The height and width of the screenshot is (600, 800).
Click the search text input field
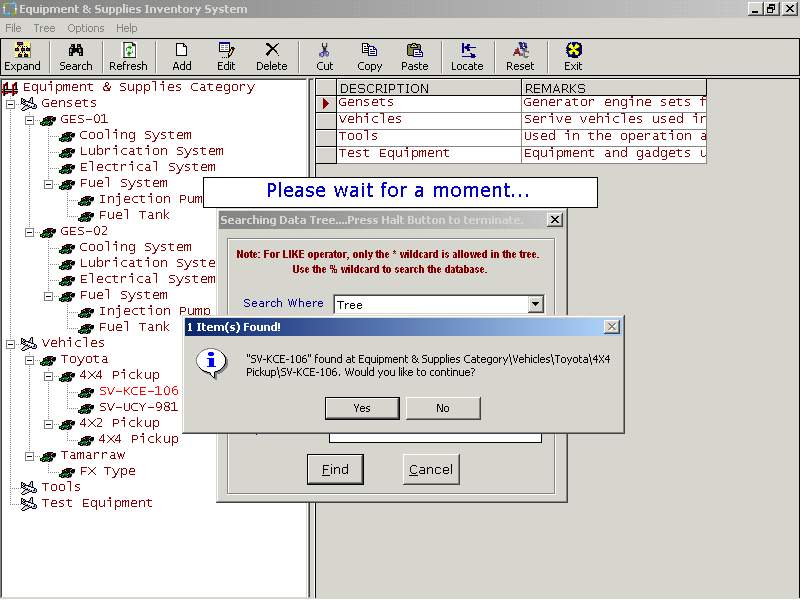(435, 437)
